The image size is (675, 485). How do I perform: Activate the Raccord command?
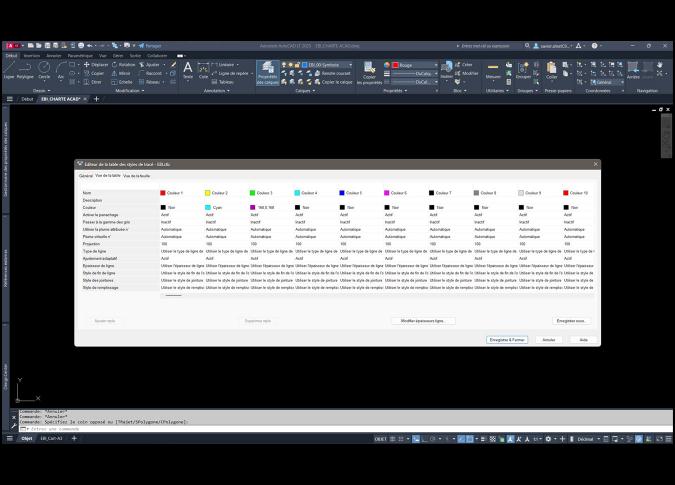click(x=150, y=73)
